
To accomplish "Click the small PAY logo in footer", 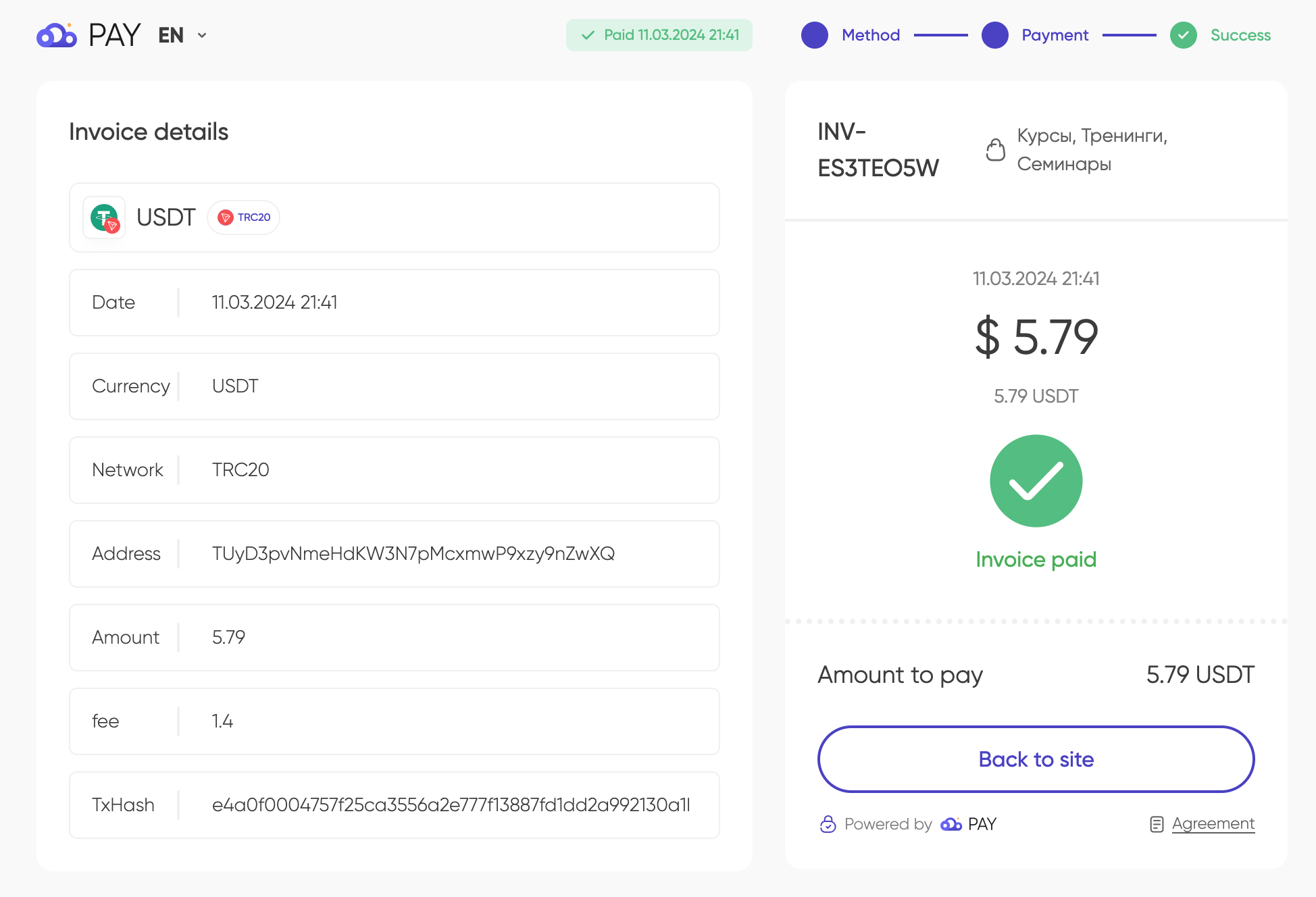I will (968, 824).
